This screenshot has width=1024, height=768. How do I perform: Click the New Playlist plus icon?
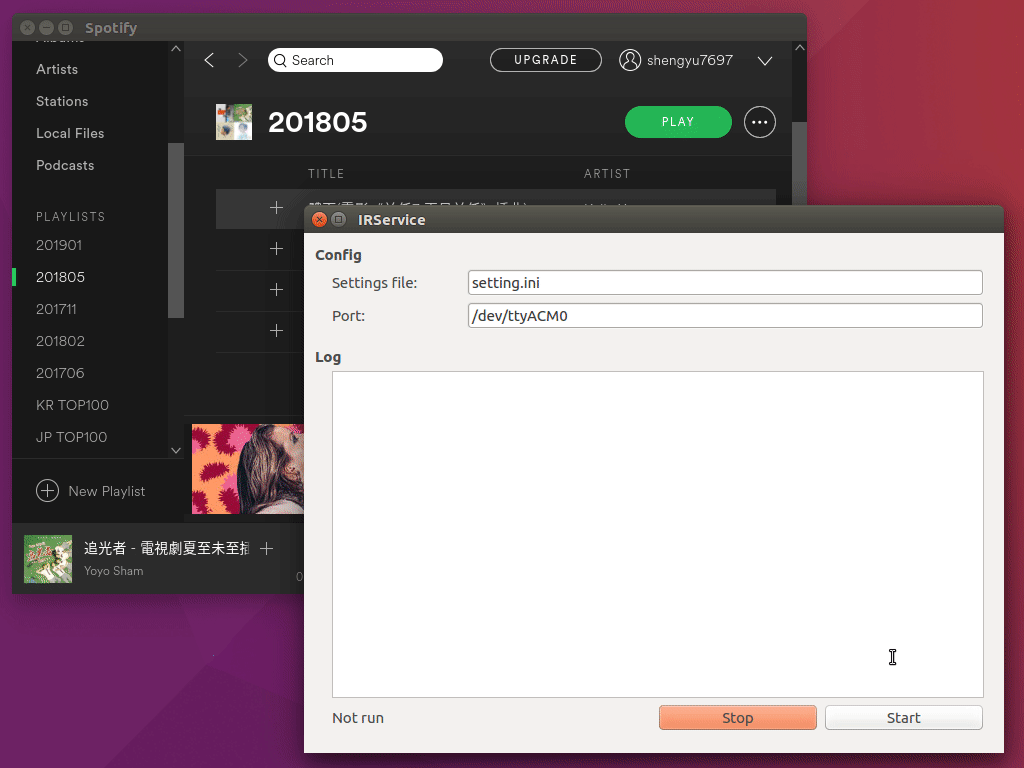(47, 491)
